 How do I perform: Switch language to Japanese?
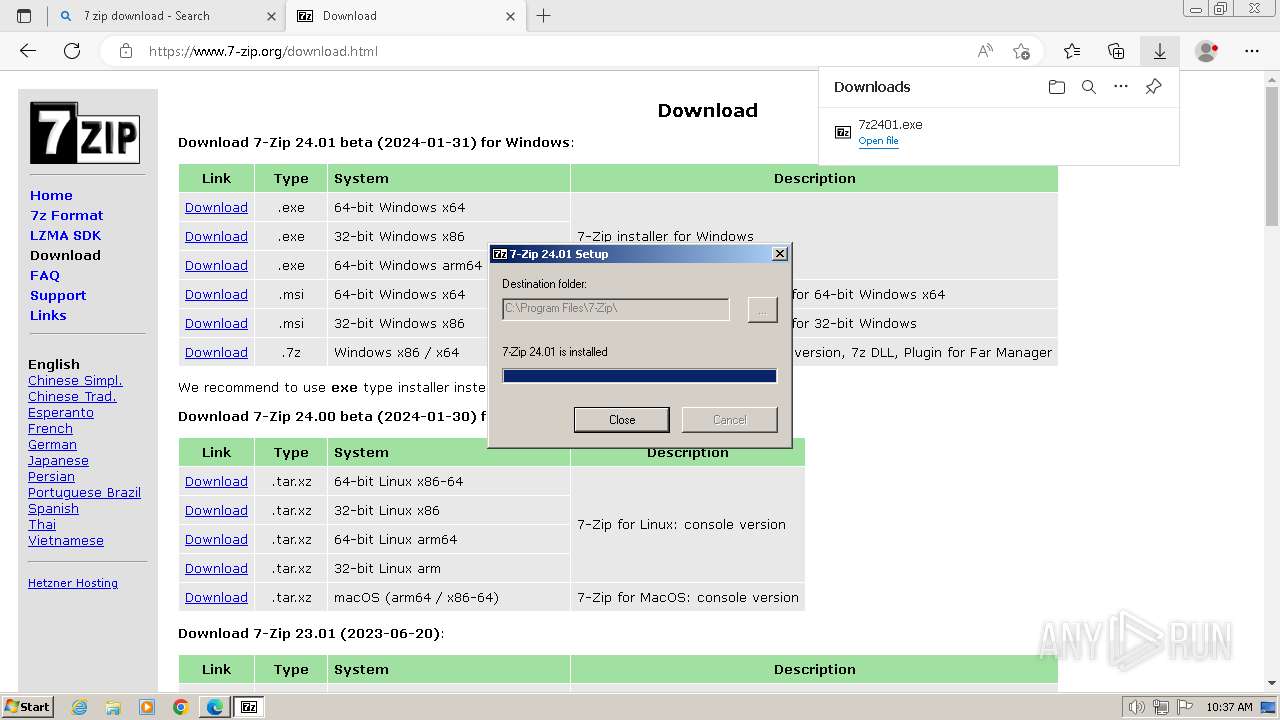click(58, 460)
